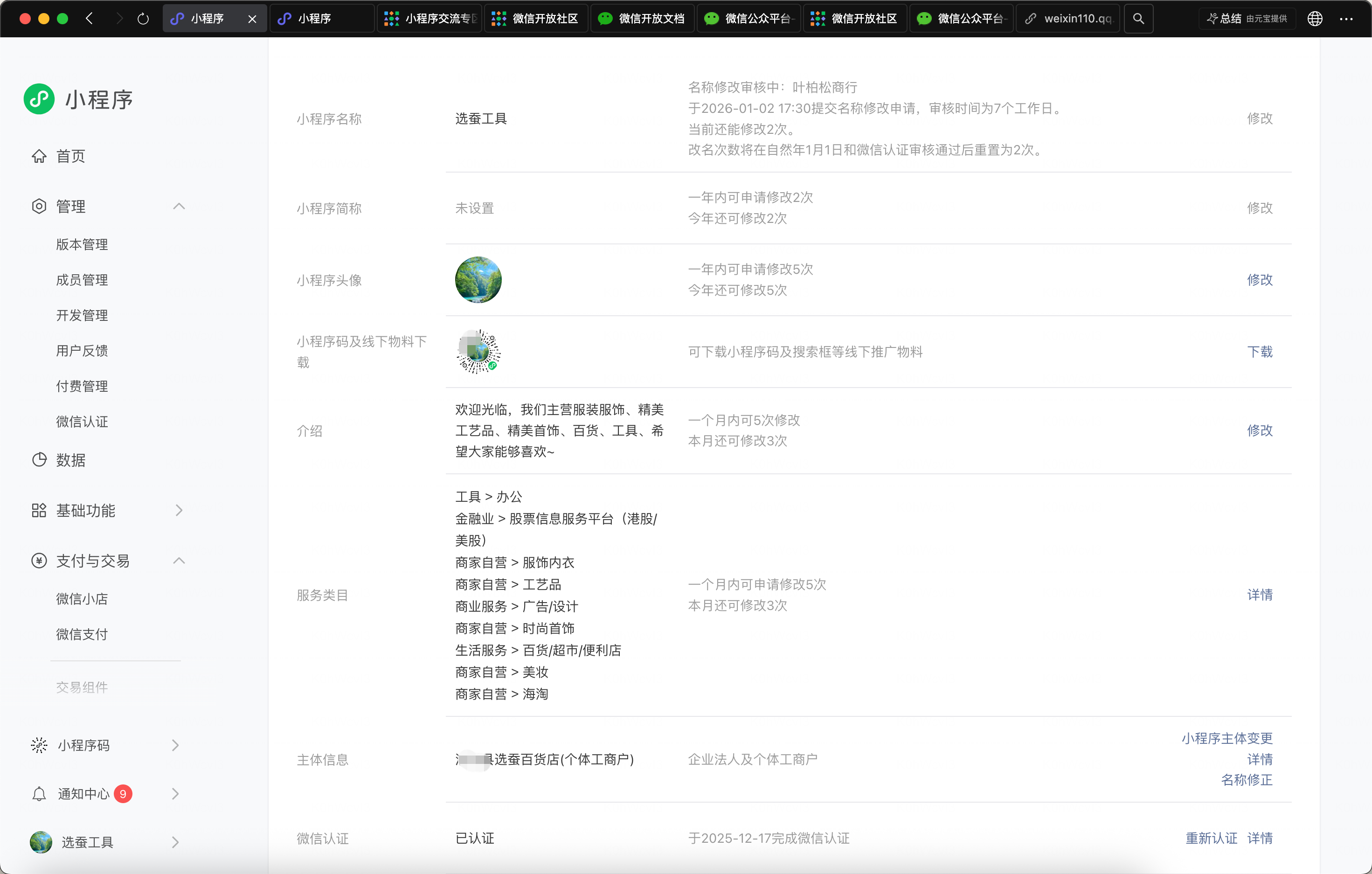This screenshot has height=874, width=1372.
Task: Click the browser back arrow
Action: [x=90, y=19]
